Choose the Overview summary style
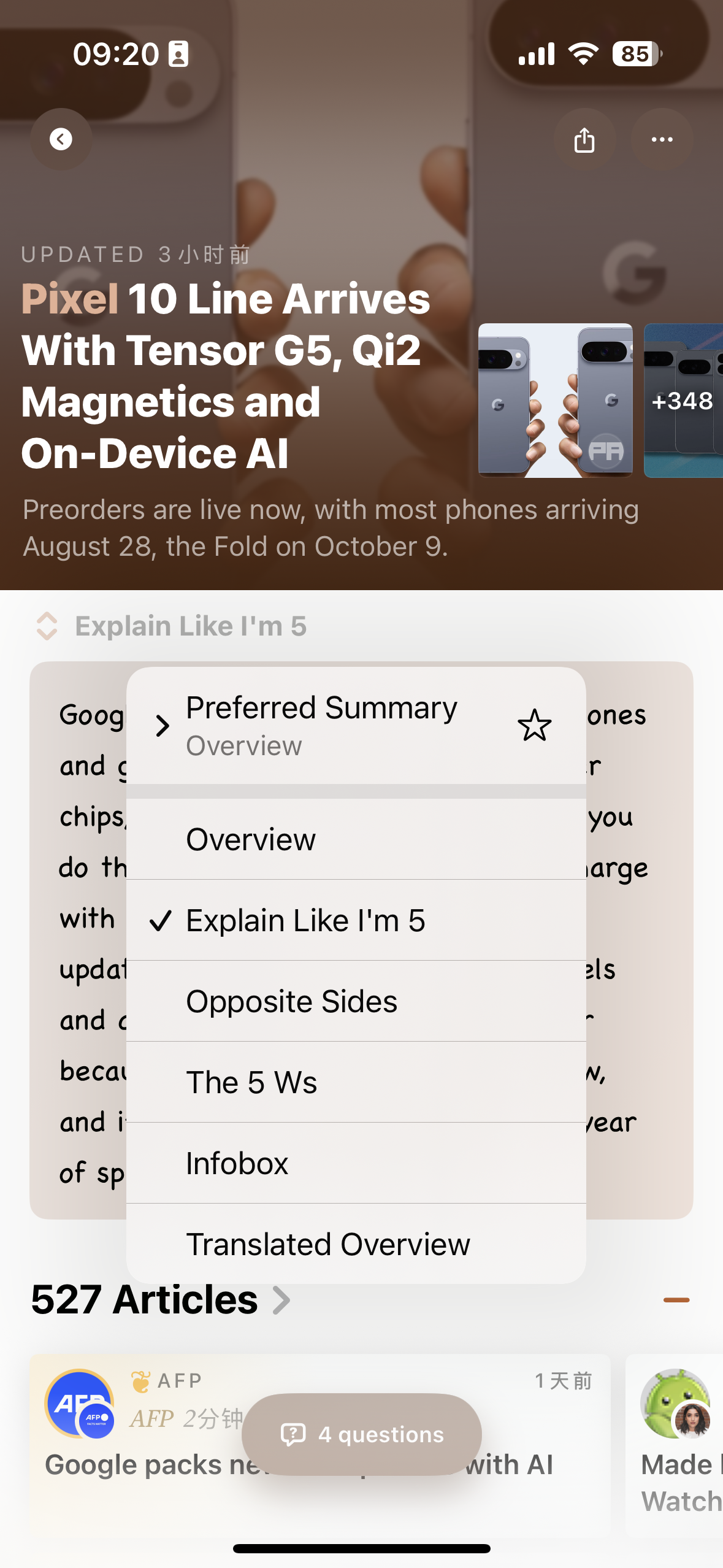723x1568 pixels. point(356,839)
